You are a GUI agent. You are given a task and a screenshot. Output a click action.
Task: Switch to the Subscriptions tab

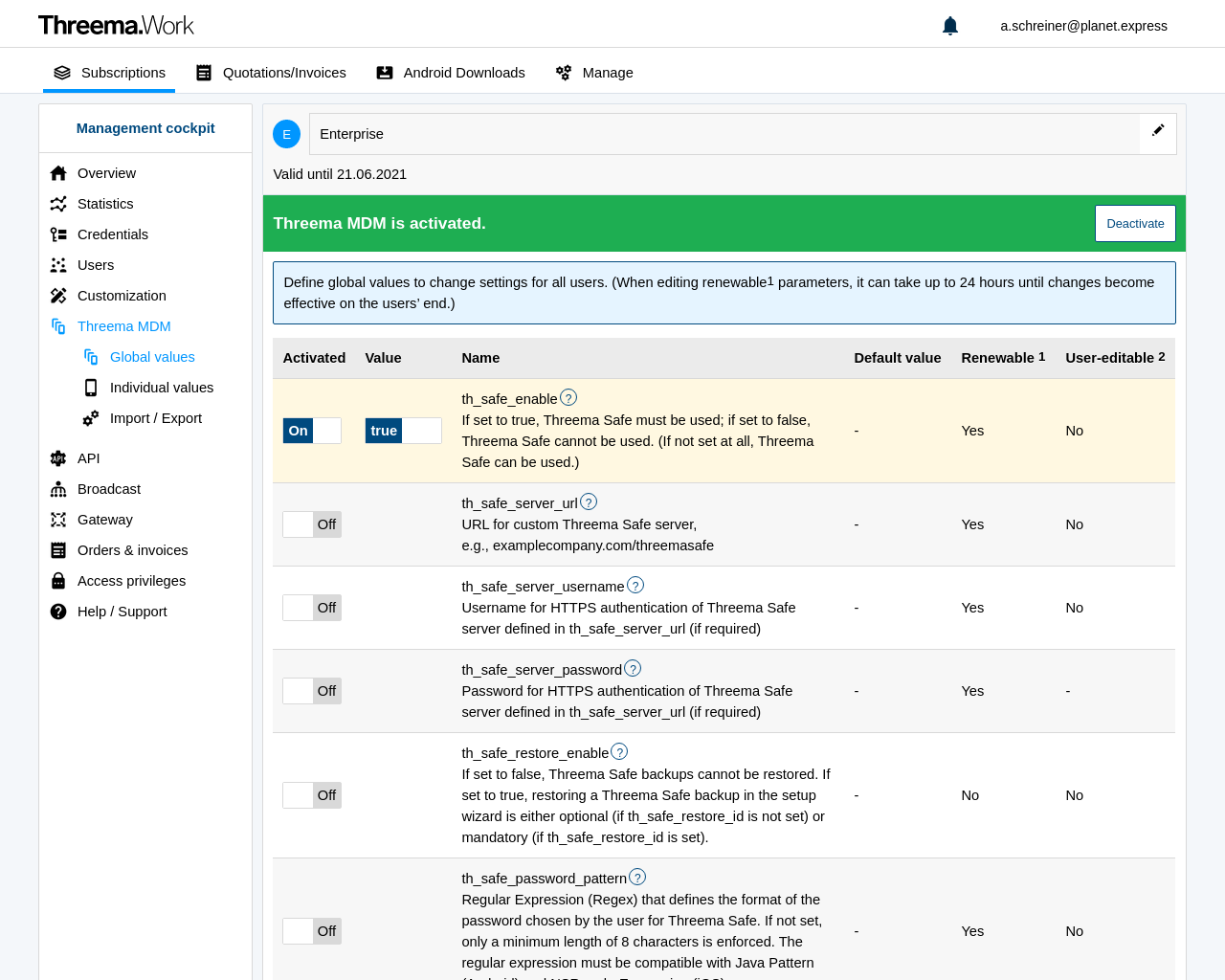click(x=109, y=73)
